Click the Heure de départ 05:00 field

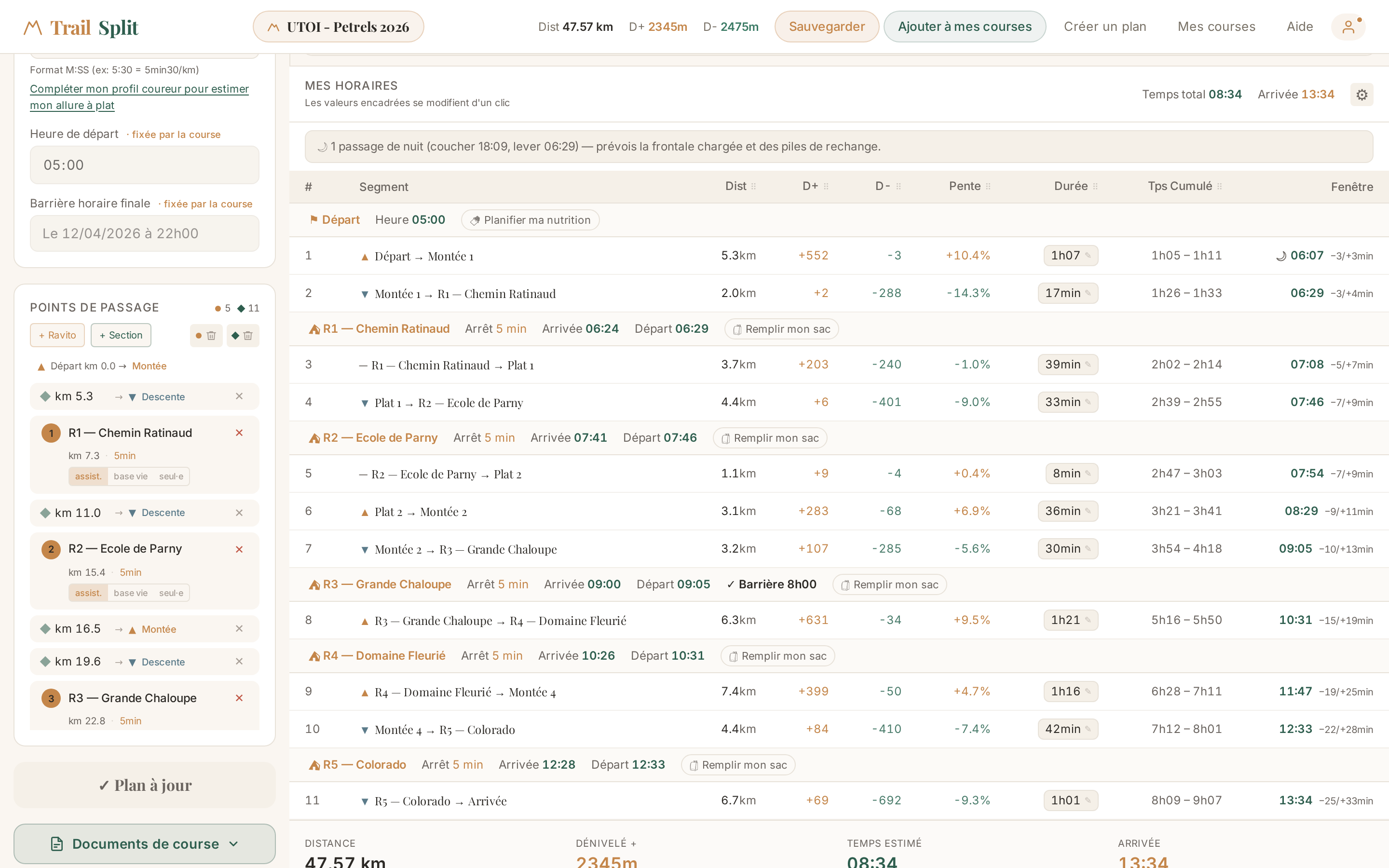click(x=145, y=165)
